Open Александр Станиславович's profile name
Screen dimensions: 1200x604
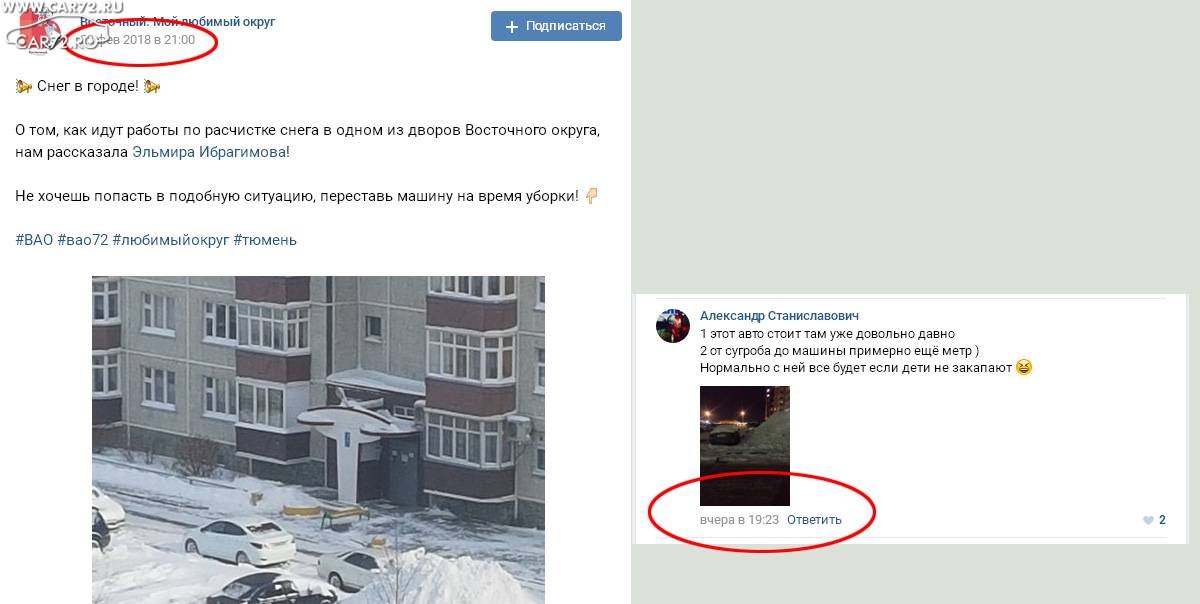[779, 316]
